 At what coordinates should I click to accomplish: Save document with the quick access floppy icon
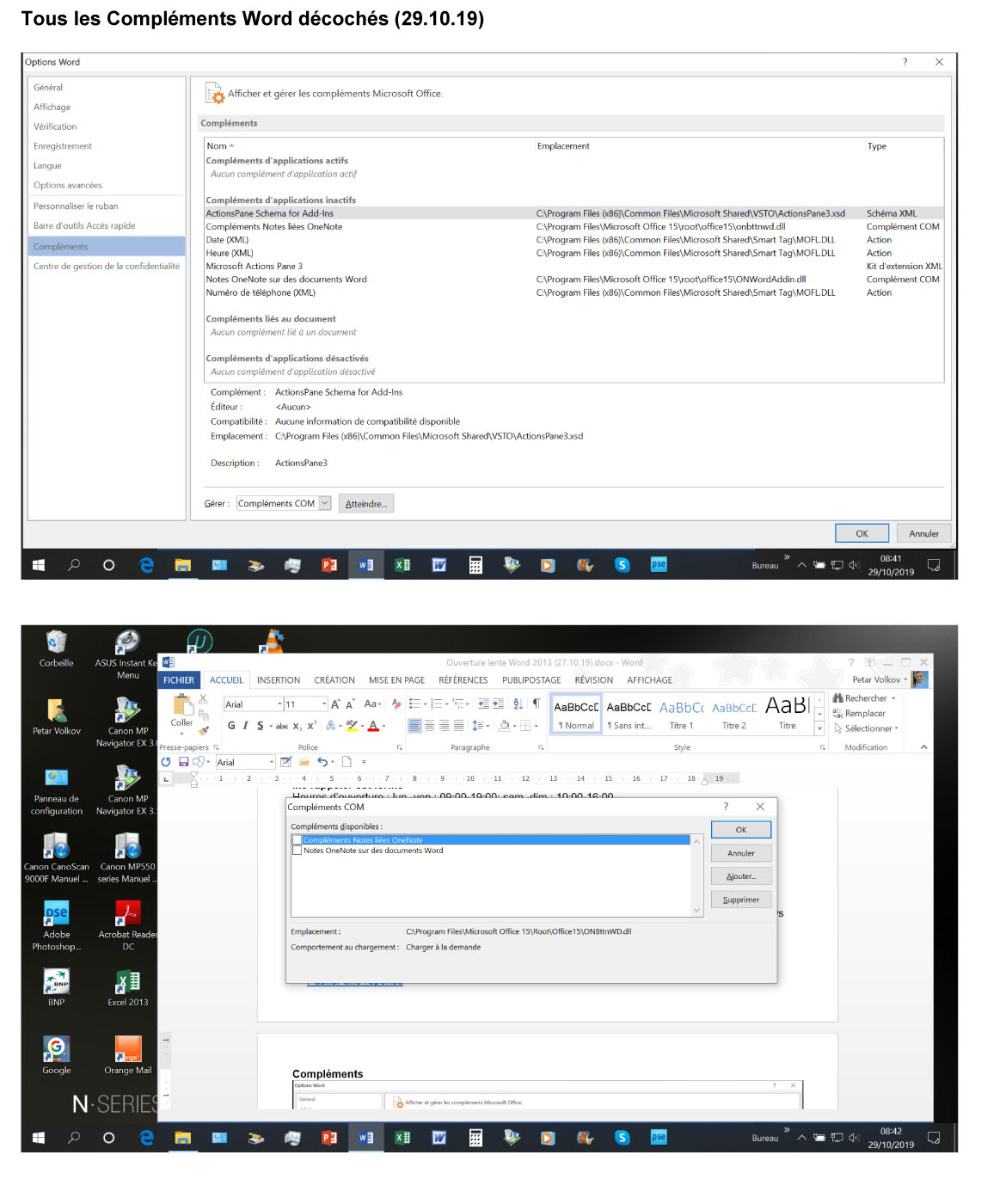(x=183, y=762)
